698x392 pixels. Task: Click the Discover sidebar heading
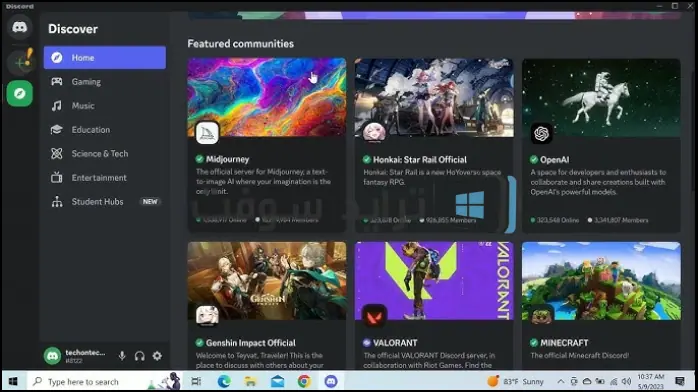[x=73, y=29]
